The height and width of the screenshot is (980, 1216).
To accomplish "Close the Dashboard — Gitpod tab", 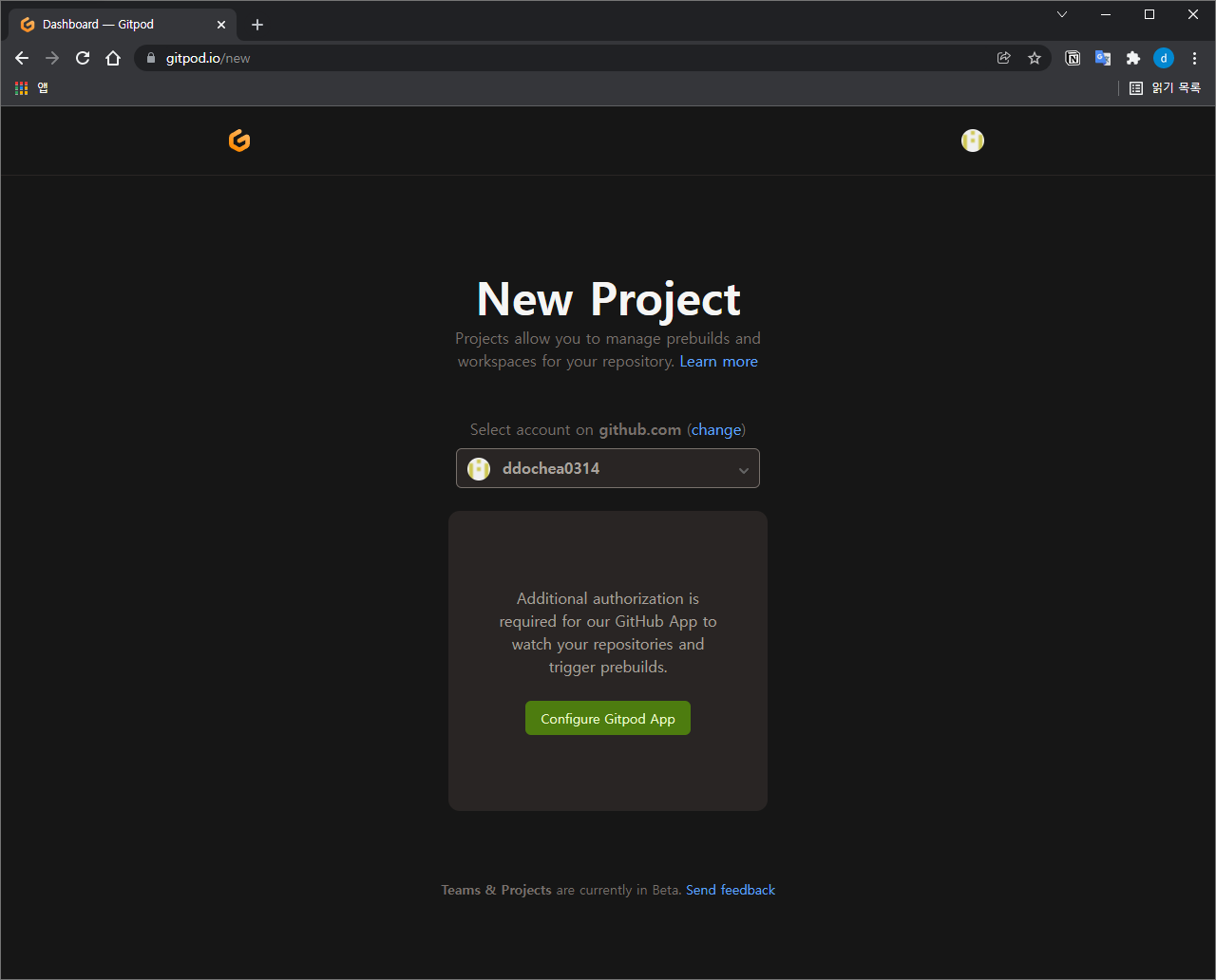I will 221,25.
